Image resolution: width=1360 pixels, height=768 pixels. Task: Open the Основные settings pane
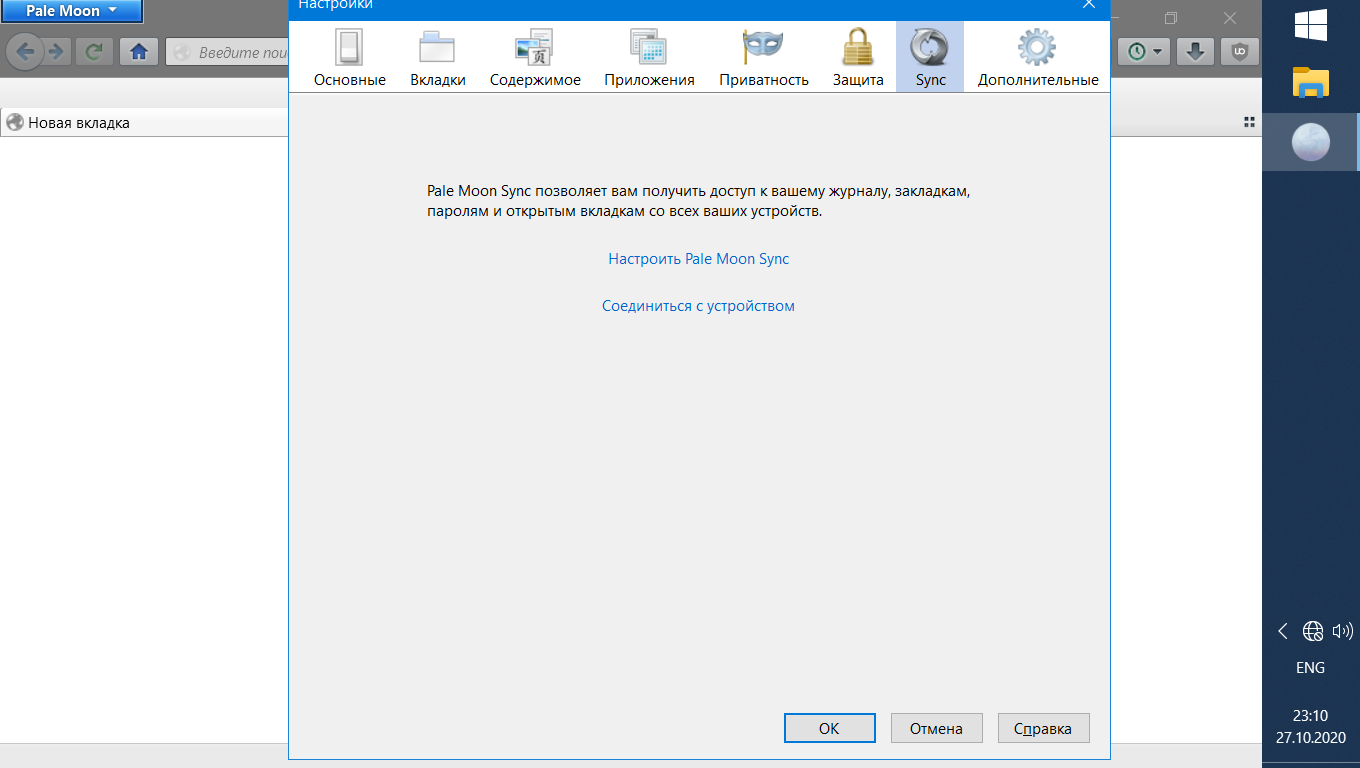click(349, 58)
